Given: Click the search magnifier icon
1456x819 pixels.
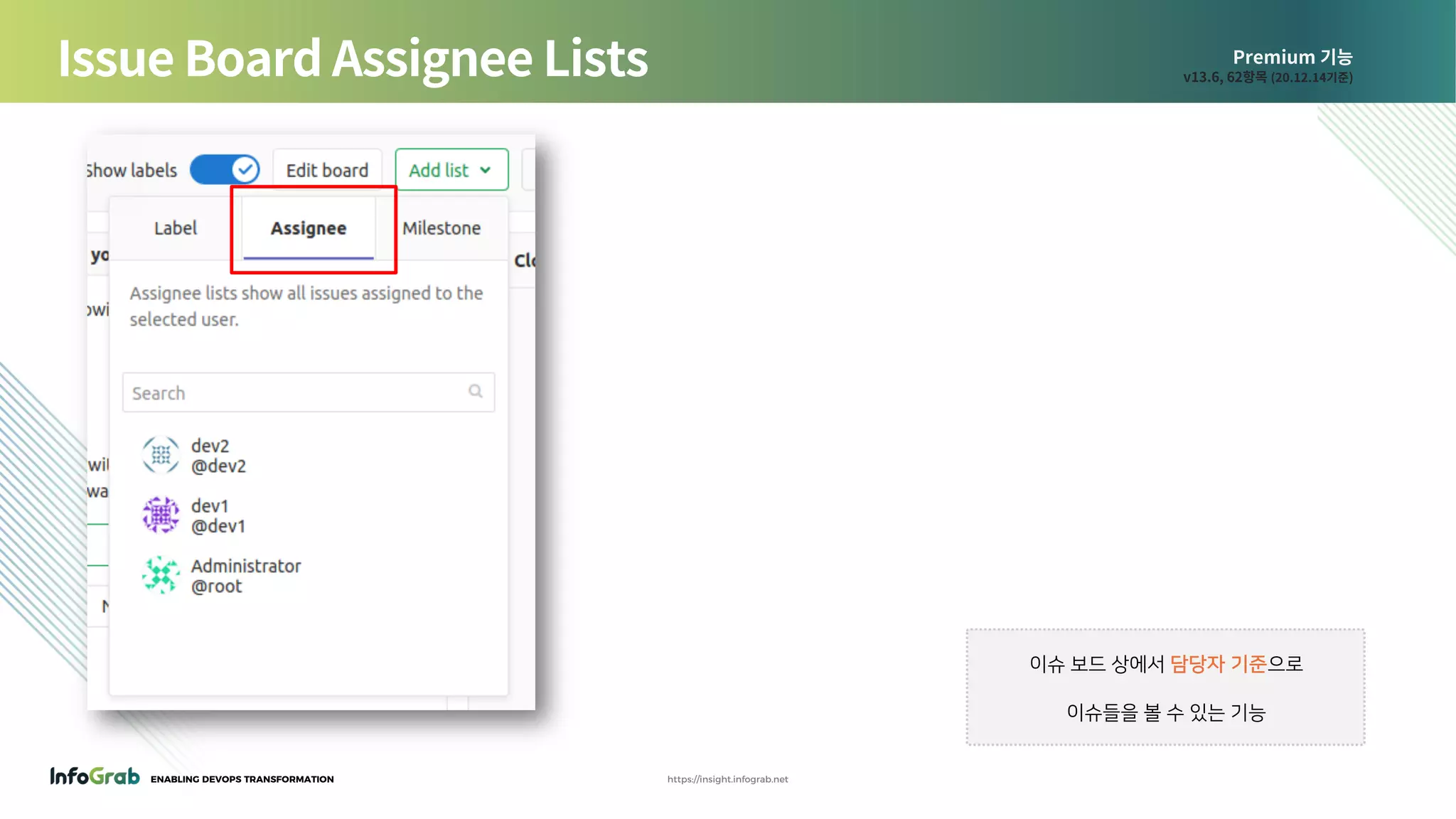Looking at the screenshot, I should (476, 391).
